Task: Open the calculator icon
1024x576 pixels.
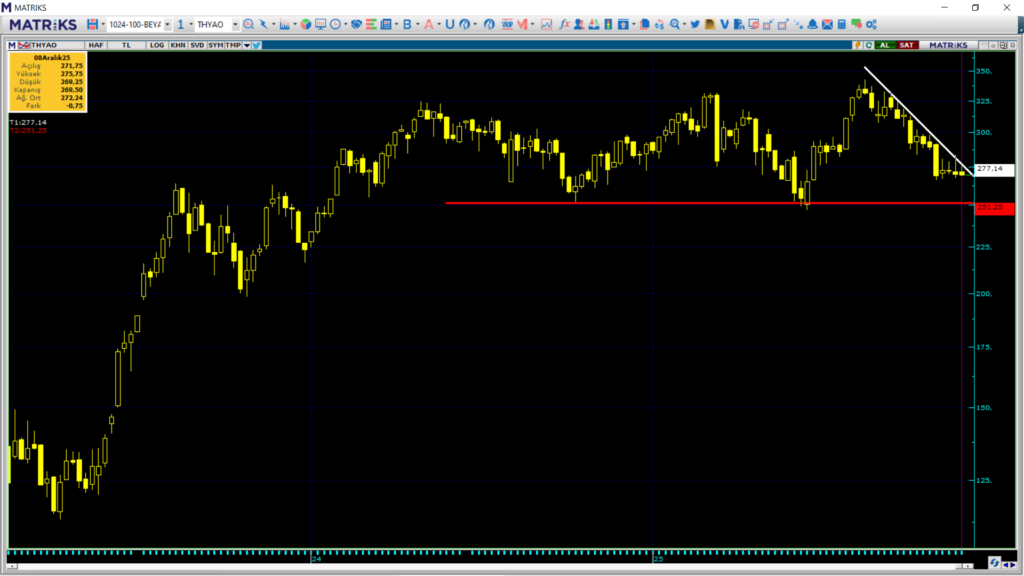Action: coord(842,24)
